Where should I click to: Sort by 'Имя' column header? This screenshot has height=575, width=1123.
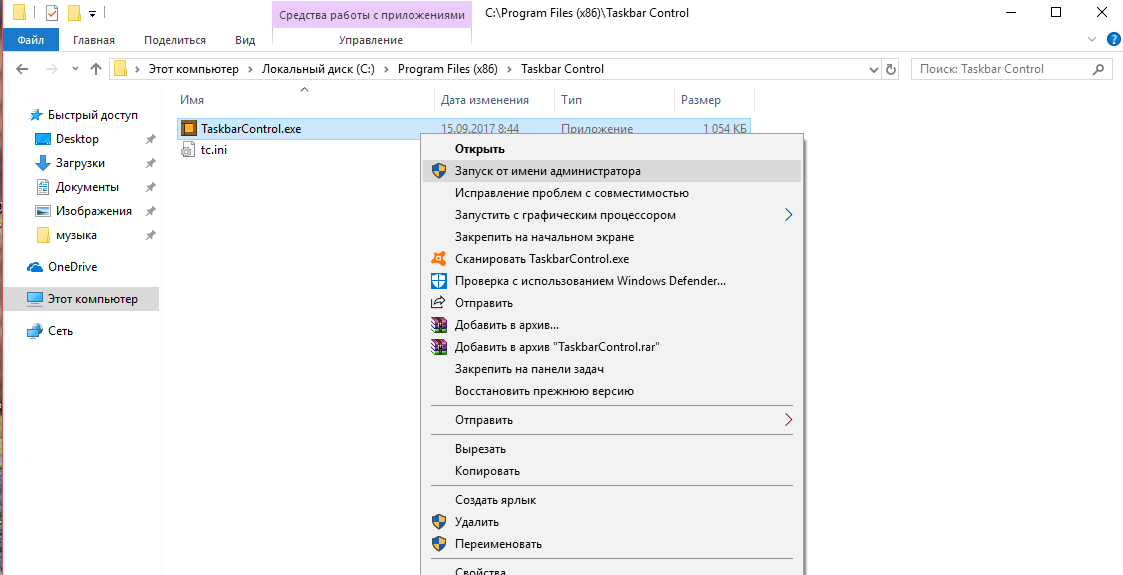click(x=304, y=100)
